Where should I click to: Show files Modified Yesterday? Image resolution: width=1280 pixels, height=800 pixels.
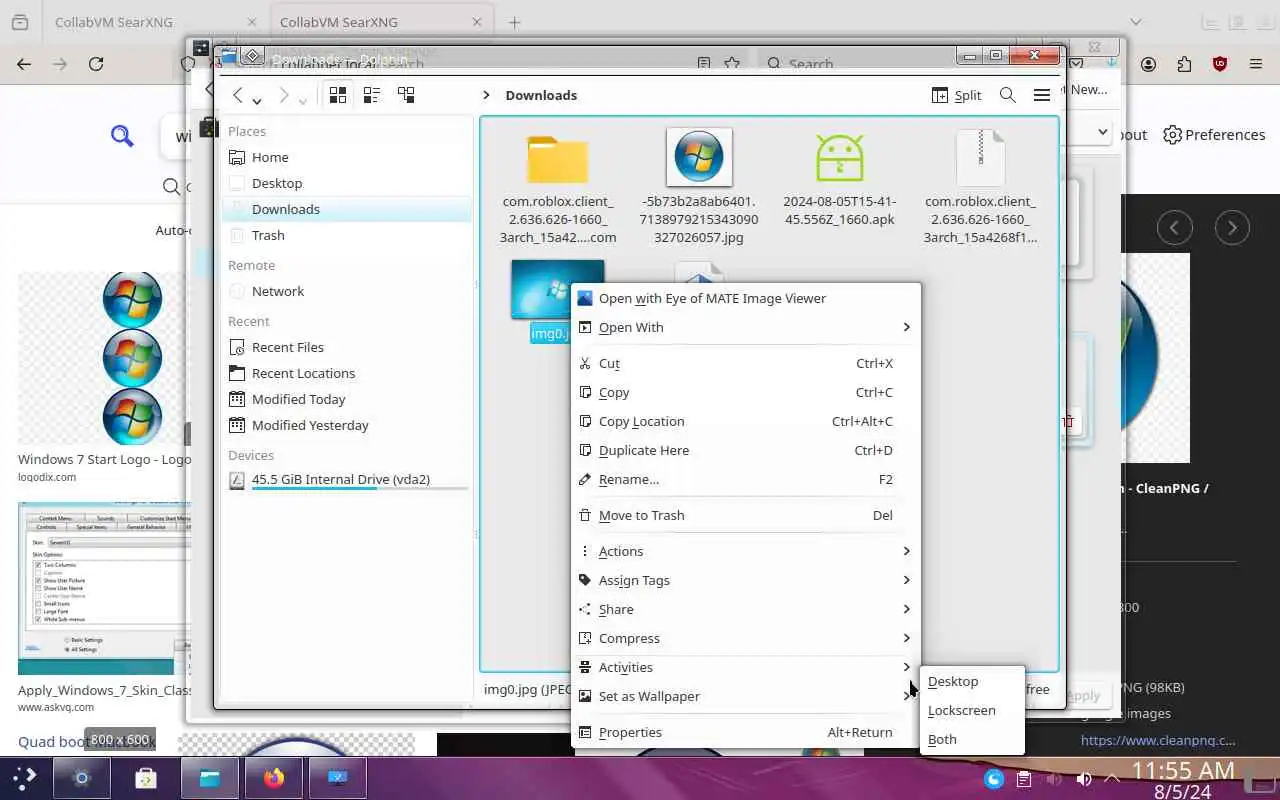(x=346, y=425)
